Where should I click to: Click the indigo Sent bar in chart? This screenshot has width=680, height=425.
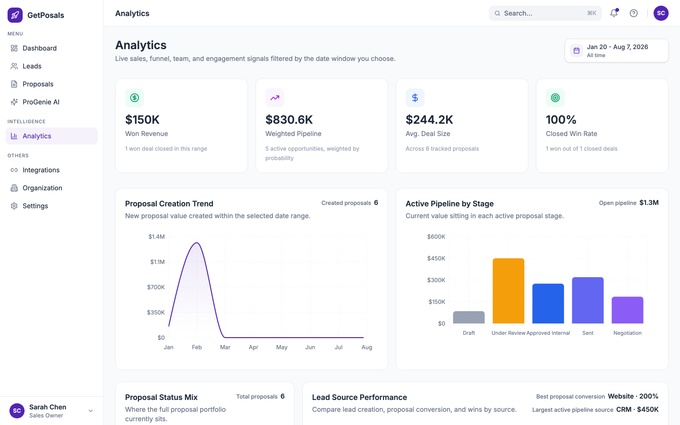[588, 301]
